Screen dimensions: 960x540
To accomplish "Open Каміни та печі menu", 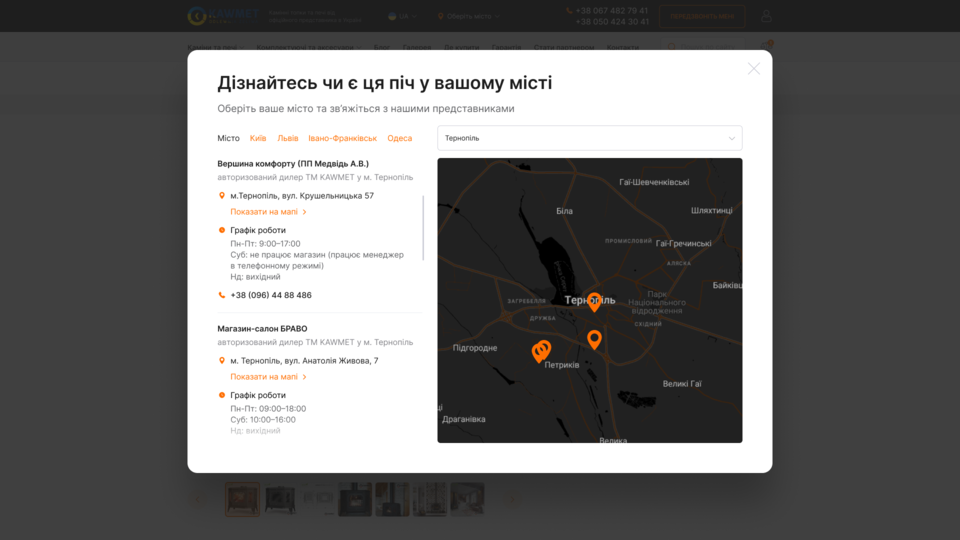I will pyautogui.click(x=215, y=47).
